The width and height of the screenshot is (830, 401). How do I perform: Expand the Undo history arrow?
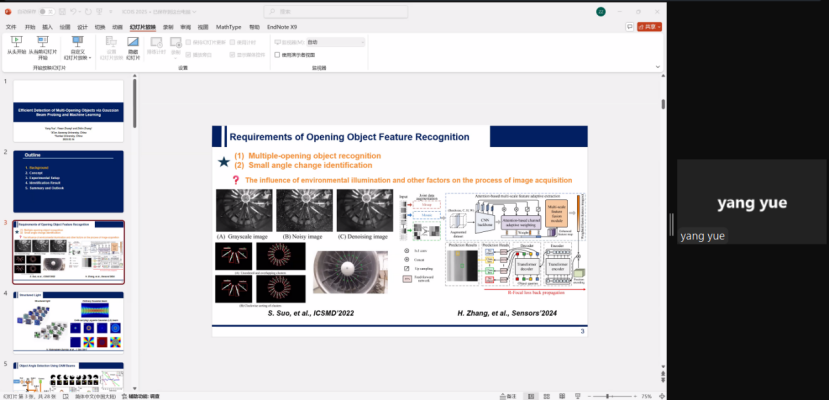pyautogui.click(x=80, y=11)
